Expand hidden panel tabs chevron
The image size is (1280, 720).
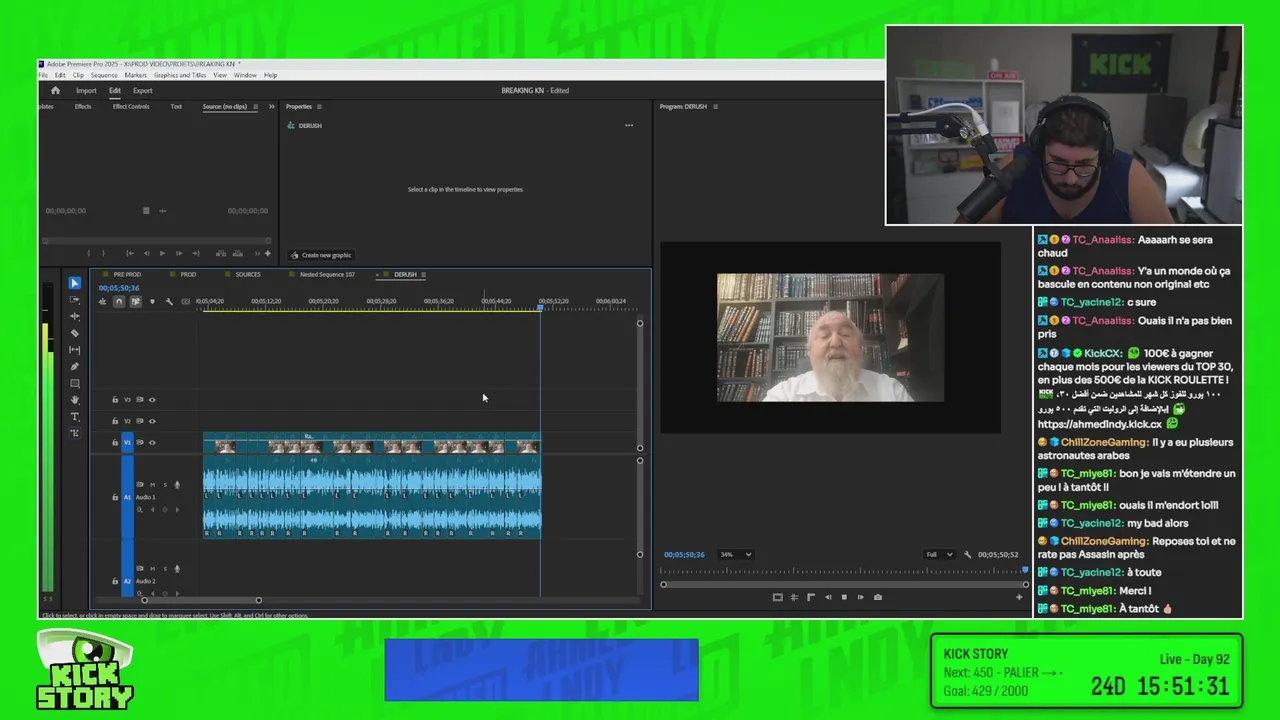pos(271,106)
